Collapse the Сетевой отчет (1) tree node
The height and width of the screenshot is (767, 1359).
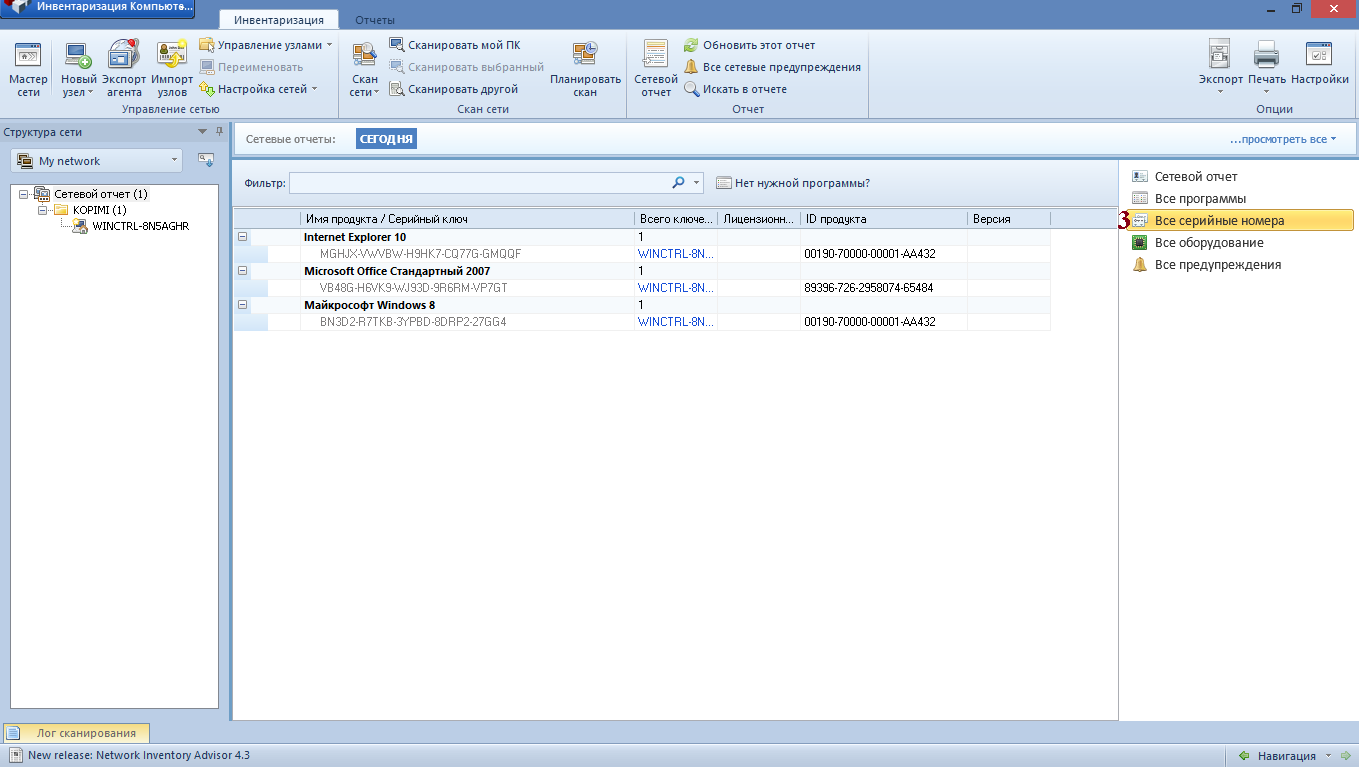click(x=24, y=194)
